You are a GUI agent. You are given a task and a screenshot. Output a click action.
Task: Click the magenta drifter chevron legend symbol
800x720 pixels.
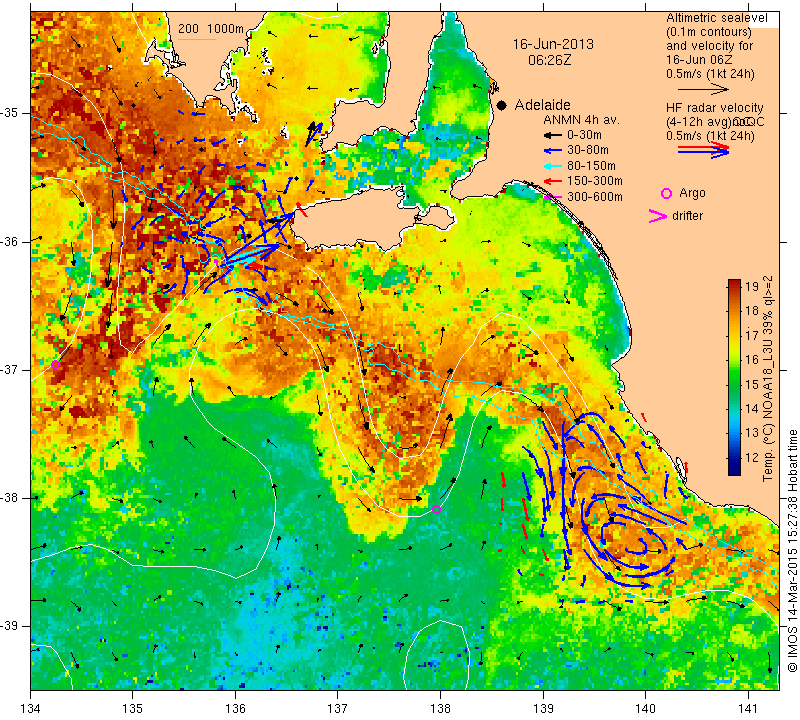pyautogui.click(x=658, y=216)
